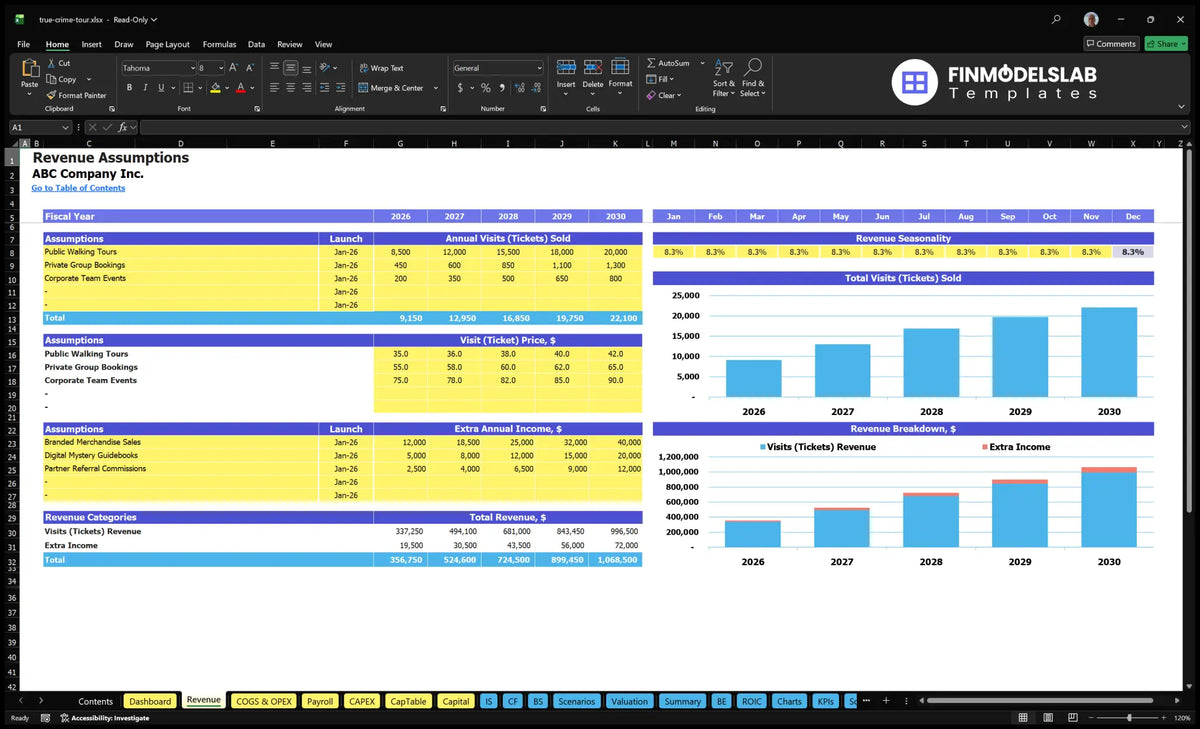Click the Copy icon

coord(51,79)
